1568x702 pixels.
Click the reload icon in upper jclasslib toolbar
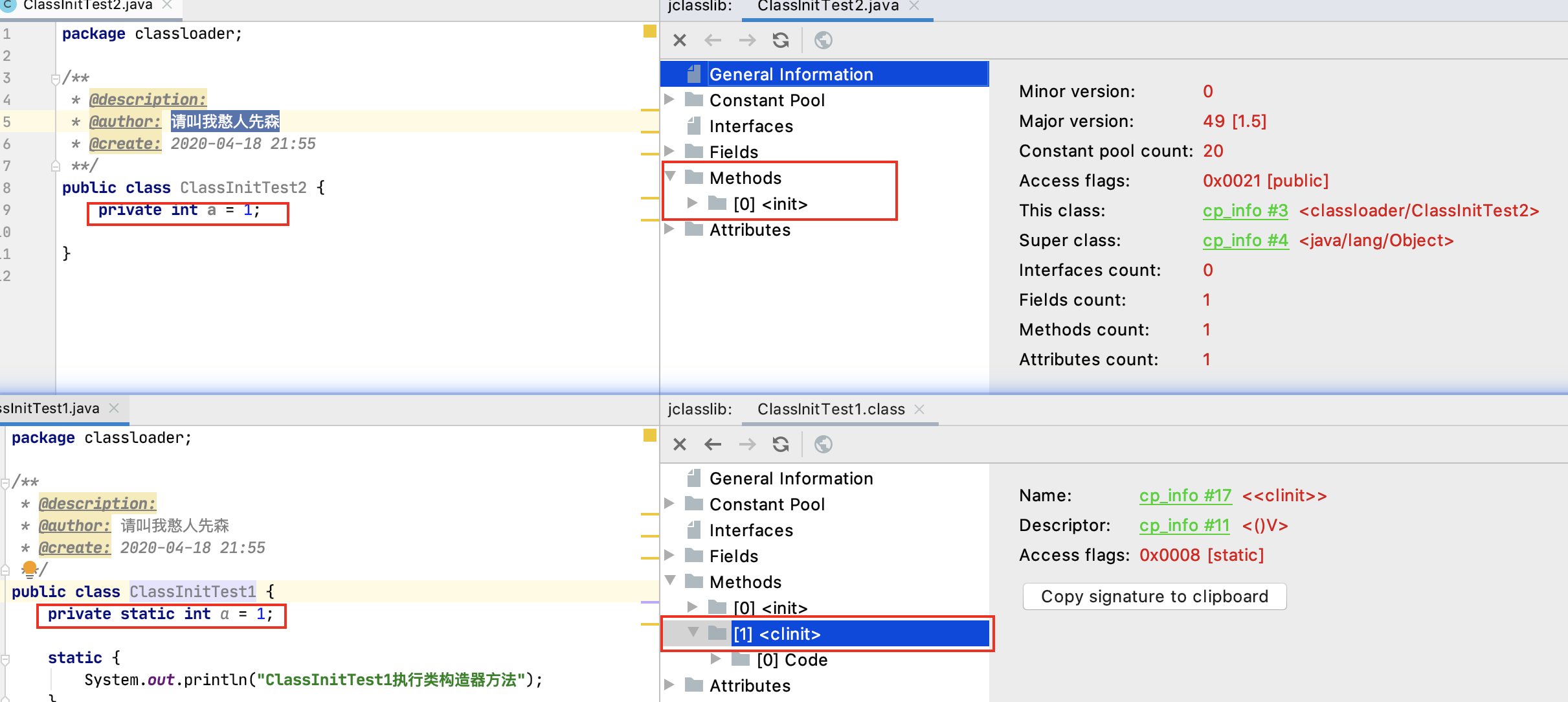click(781, 40)
